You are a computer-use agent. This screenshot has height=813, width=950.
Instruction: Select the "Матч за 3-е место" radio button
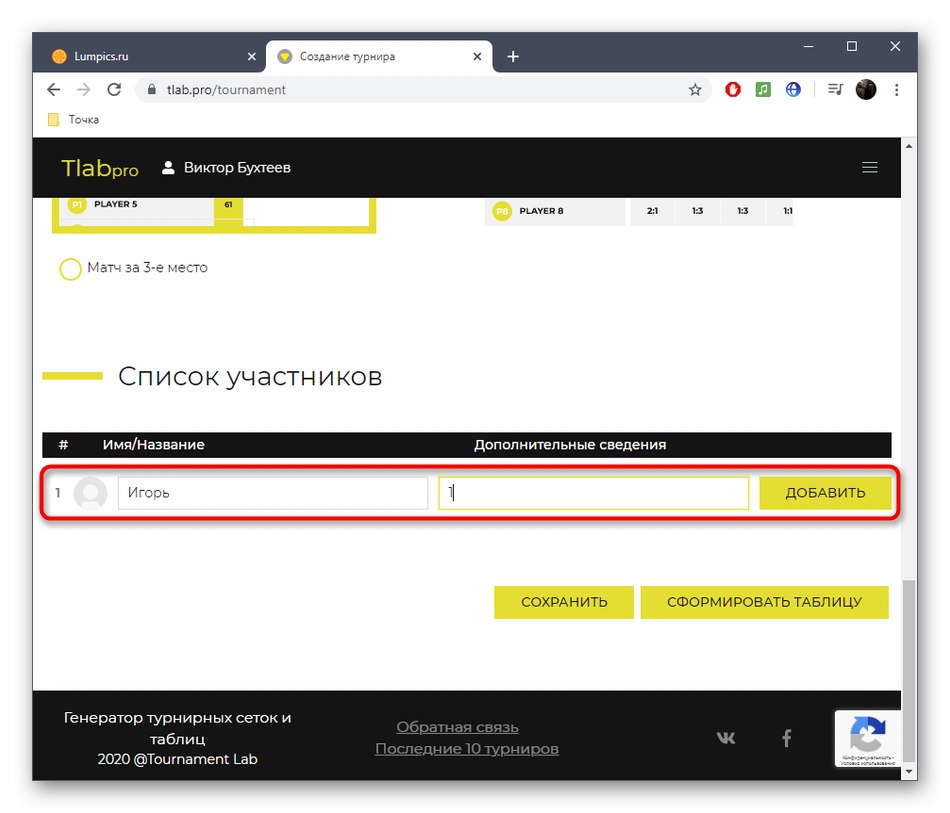(70, 268)
